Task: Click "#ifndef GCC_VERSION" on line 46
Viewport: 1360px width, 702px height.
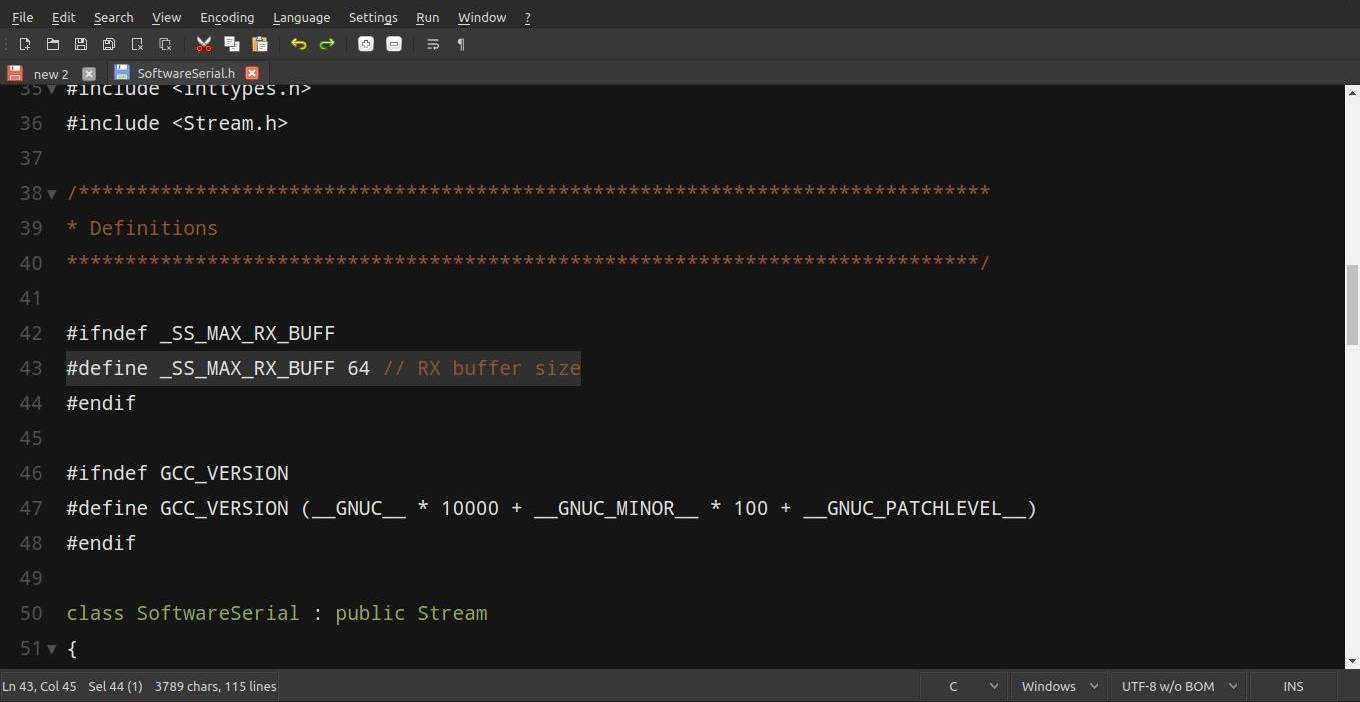Action: (177, 473)
